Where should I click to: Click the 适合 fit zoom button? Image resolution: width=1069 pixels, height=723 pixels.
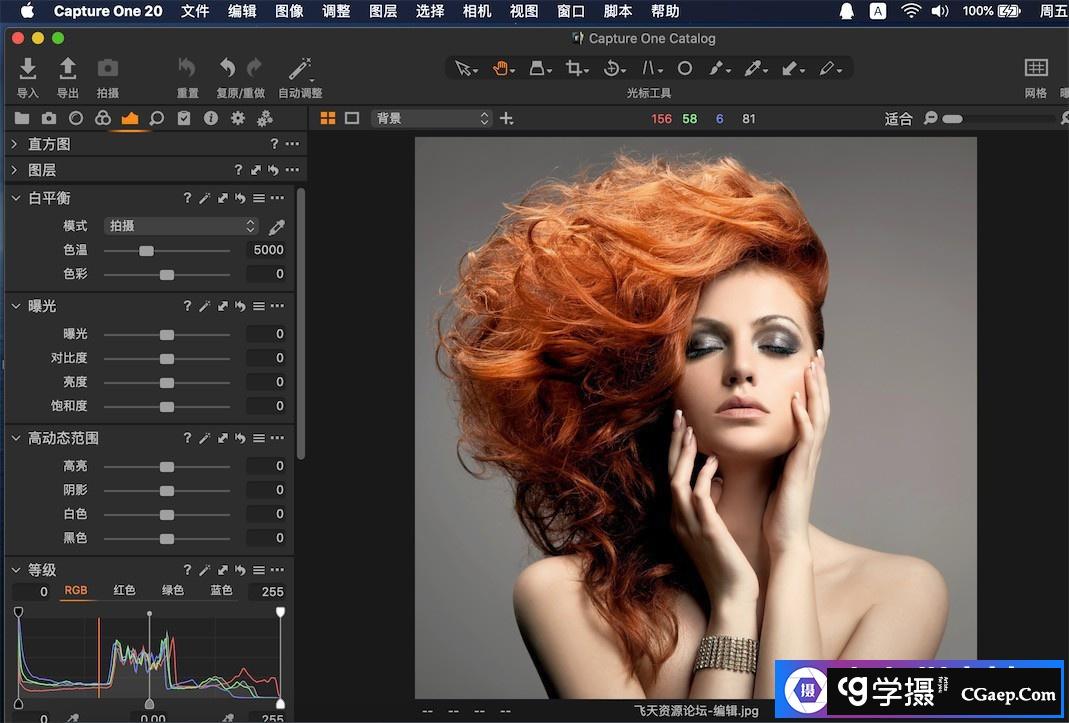click(898, 118)
